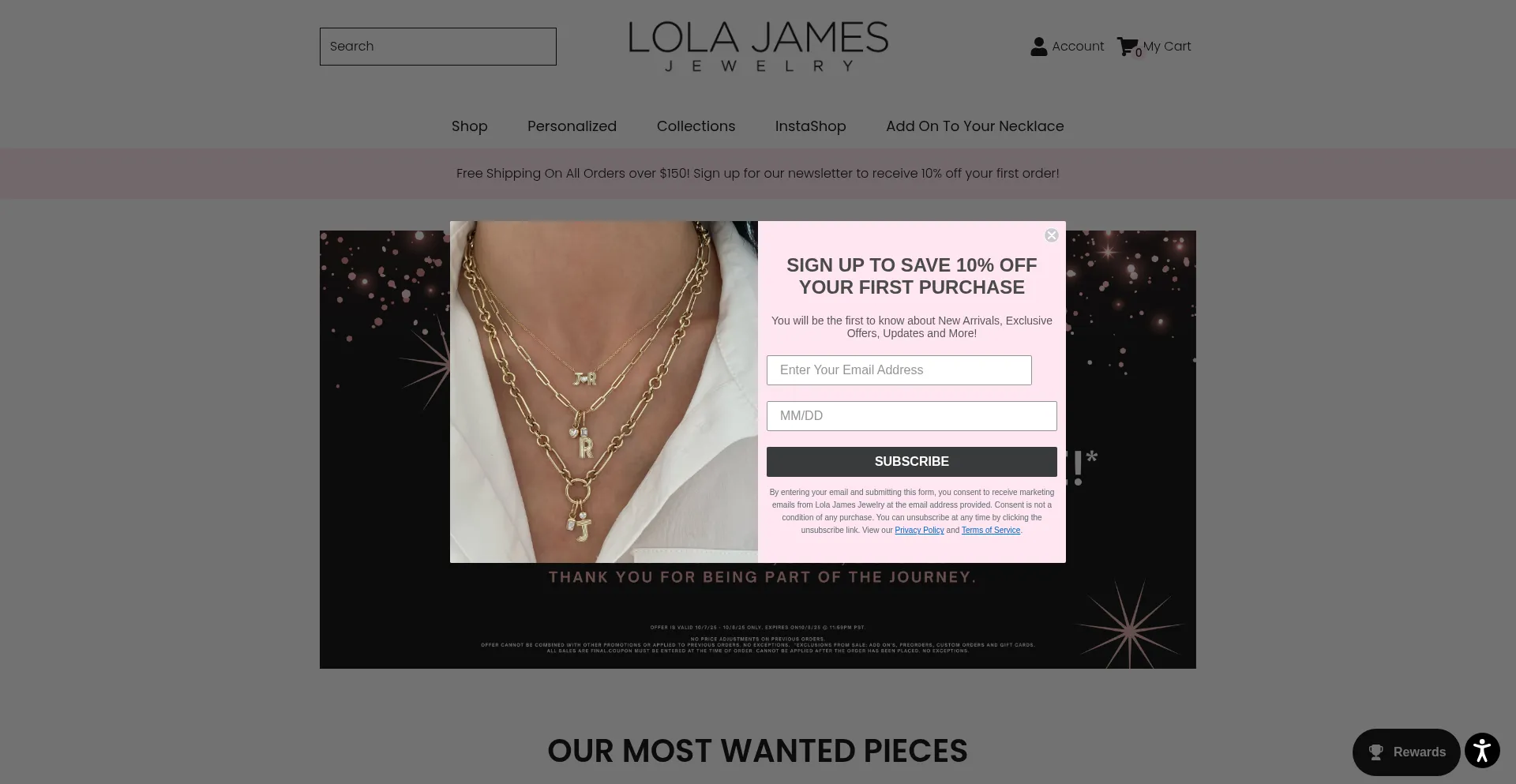The width and height of the screenshot is (1516, 784).
Task: Open the Shop menu
Action: (x=469, y=126)
